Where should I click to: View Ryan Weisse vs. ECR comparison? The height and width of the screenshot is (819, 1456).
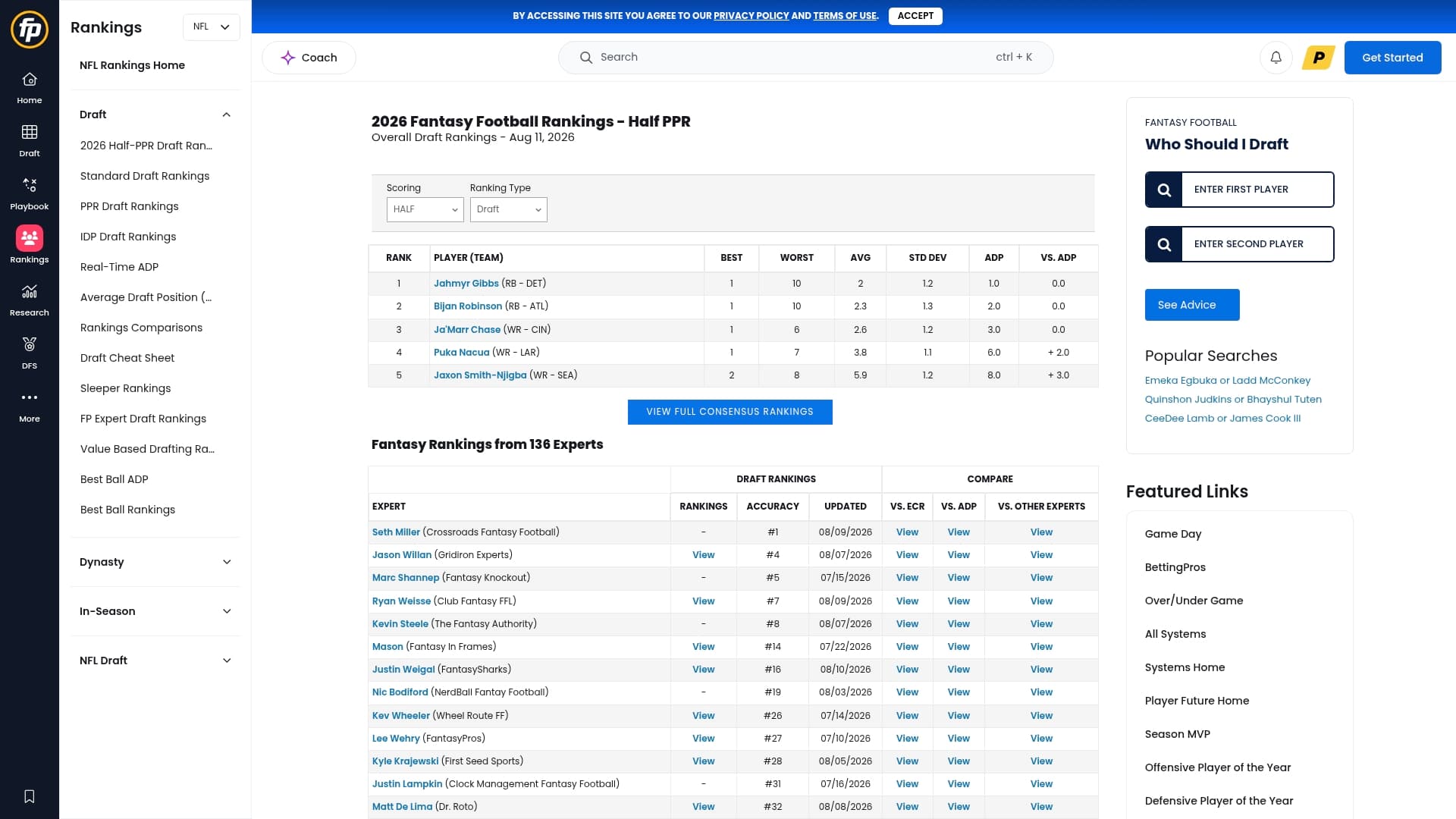tap(907, 601)
